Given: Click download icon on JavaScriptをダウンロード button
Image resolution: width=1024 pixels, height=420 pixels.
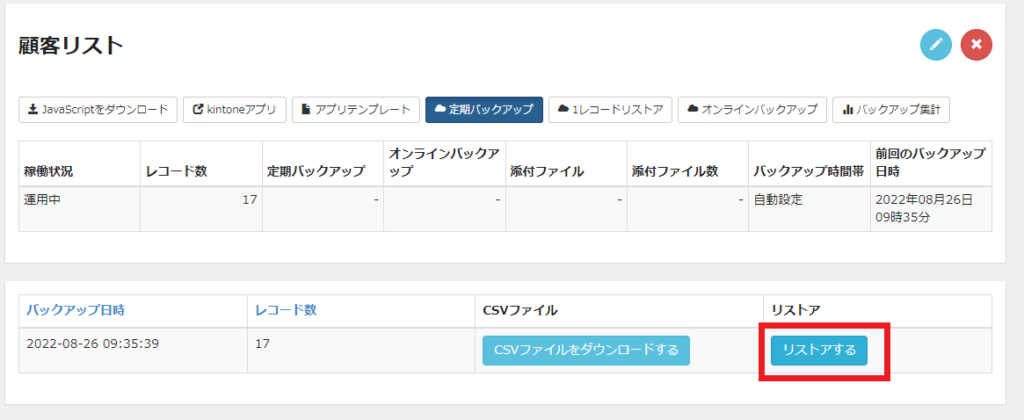Looking at the screenshot, I should click(32, 110).
